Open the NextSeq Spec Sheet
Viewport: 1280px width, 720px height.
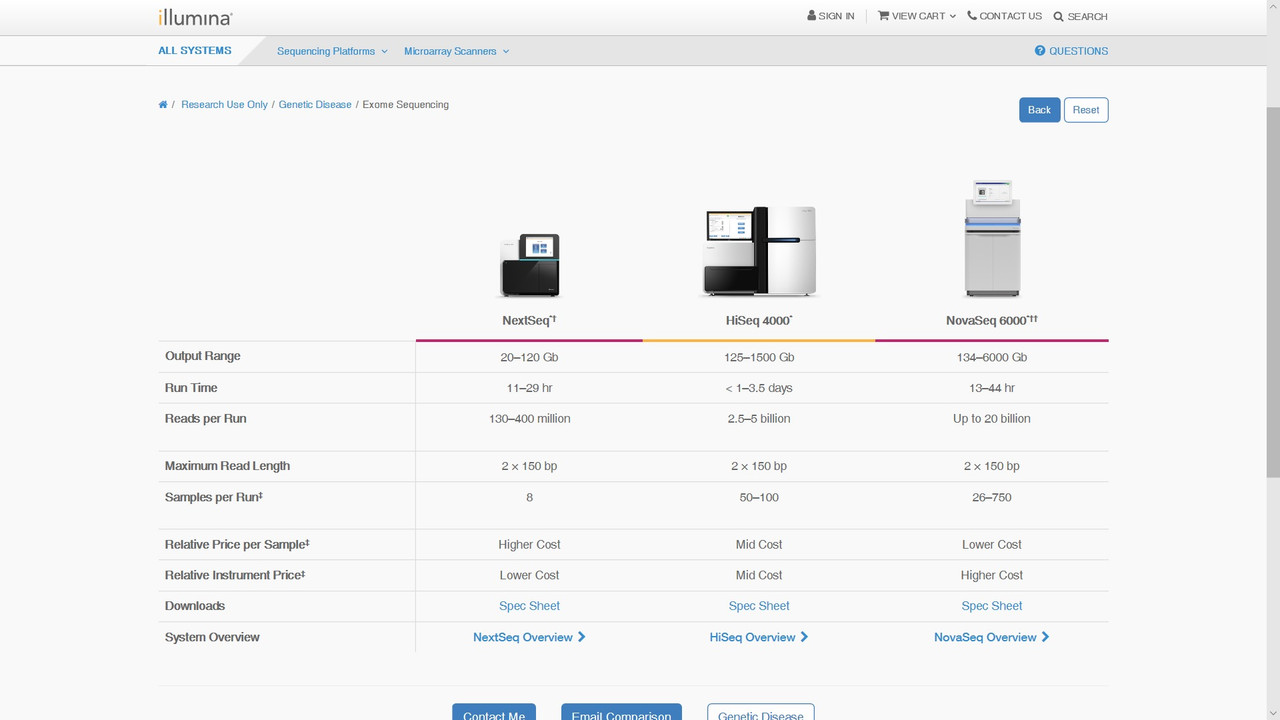(529, 606)
